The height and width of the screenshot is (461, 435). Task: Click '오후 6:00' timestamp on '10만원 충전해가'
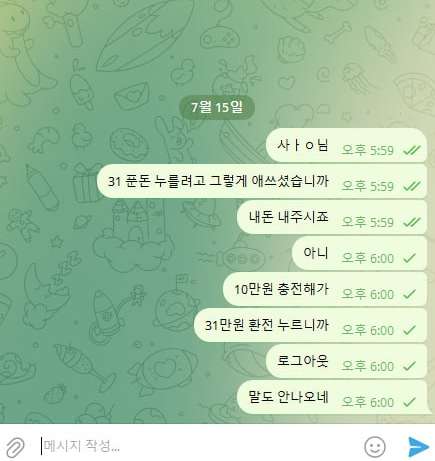pyautogui.click(x=368, y=294)
